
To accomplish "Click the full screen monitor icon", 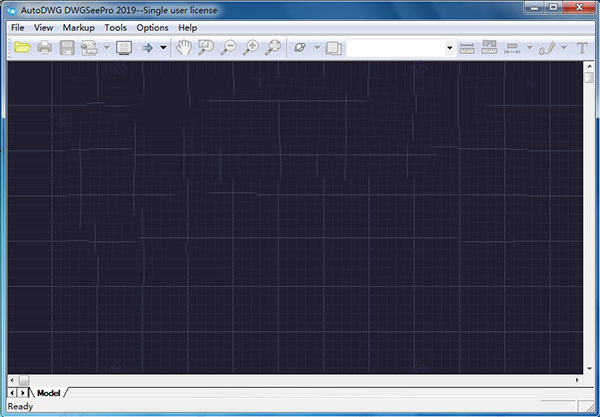I will coord(124,48).
